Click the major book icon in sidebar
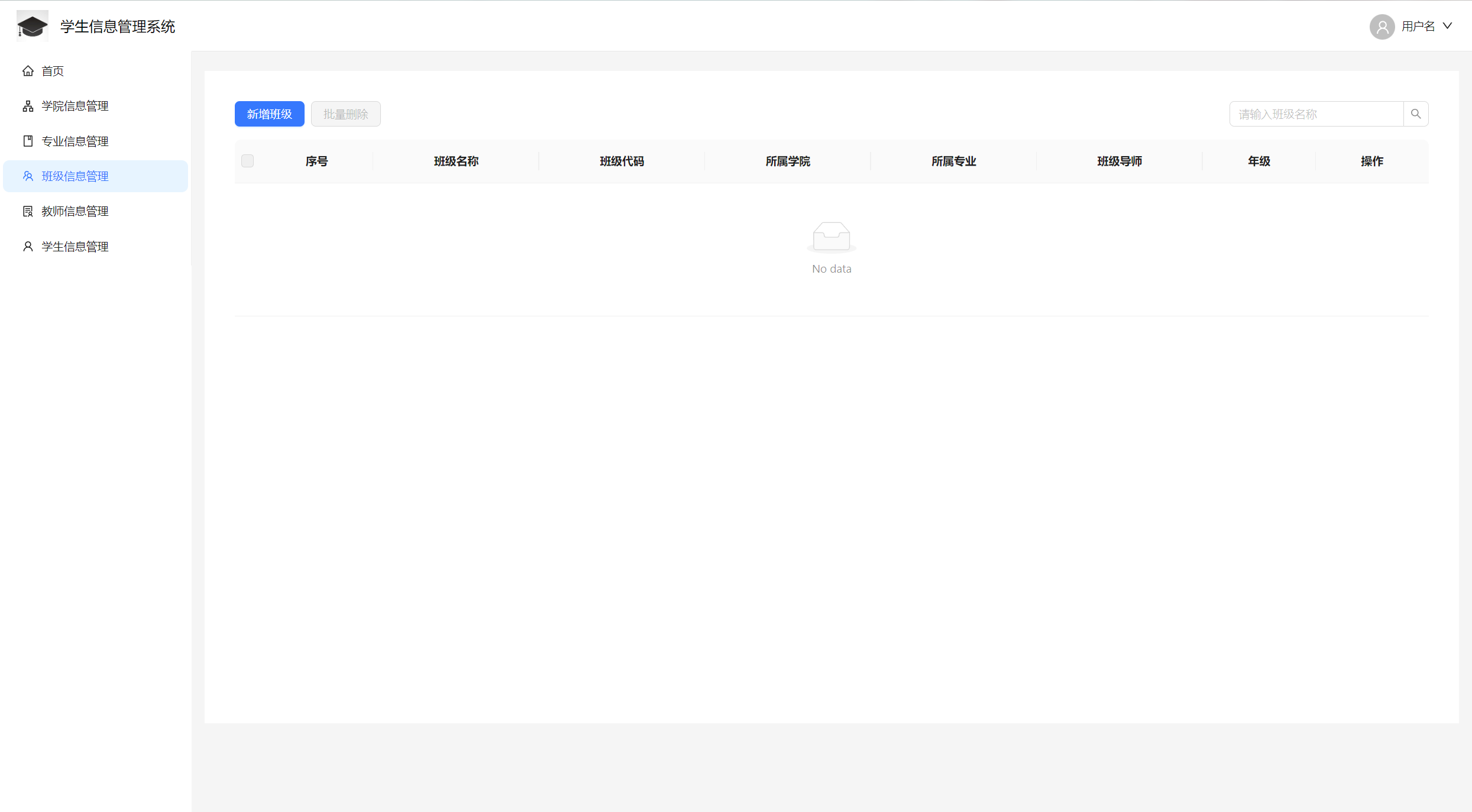This screenshot has width=1472, height=812. point(28,141)
